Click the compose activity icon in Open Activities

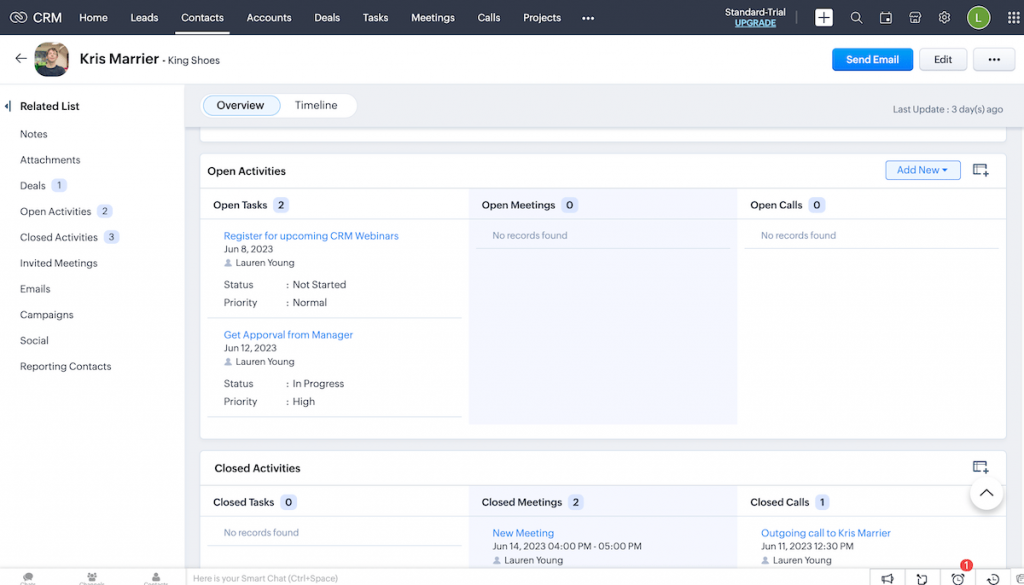(980, 170)
